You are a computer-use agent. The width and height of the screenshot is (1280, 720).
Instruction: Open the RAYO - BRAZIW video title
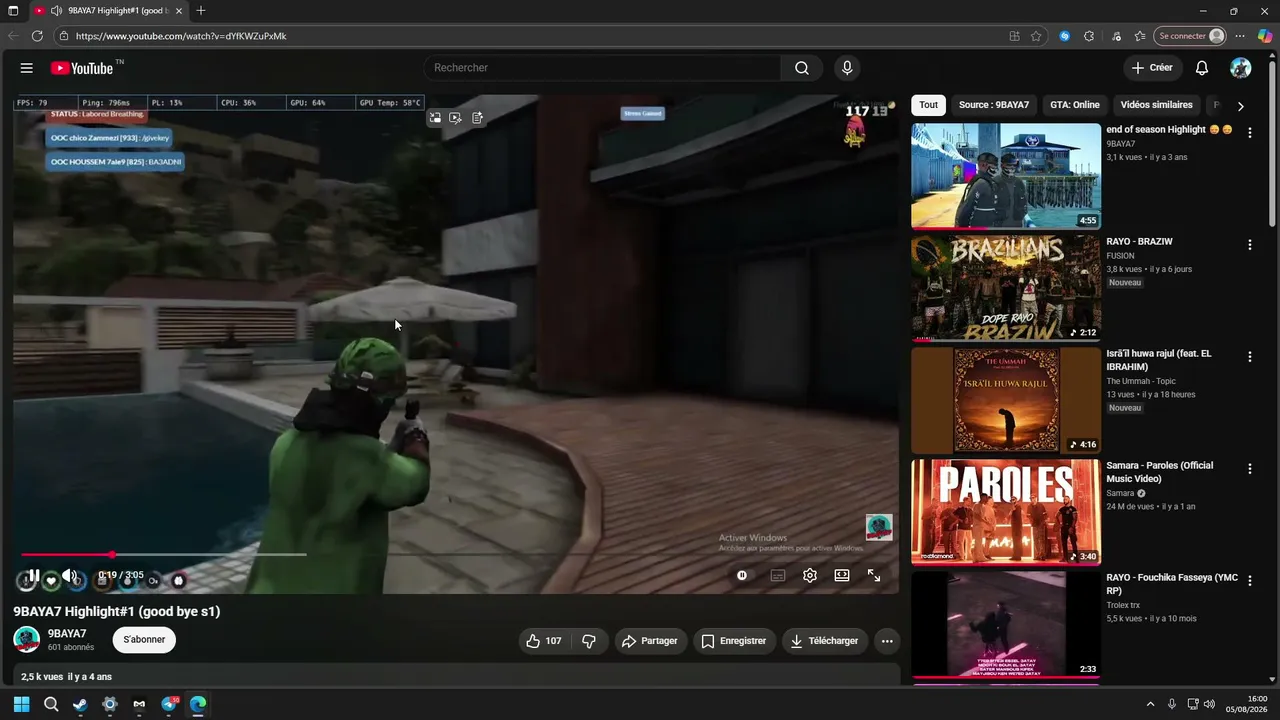click(x=1139, y=242)
